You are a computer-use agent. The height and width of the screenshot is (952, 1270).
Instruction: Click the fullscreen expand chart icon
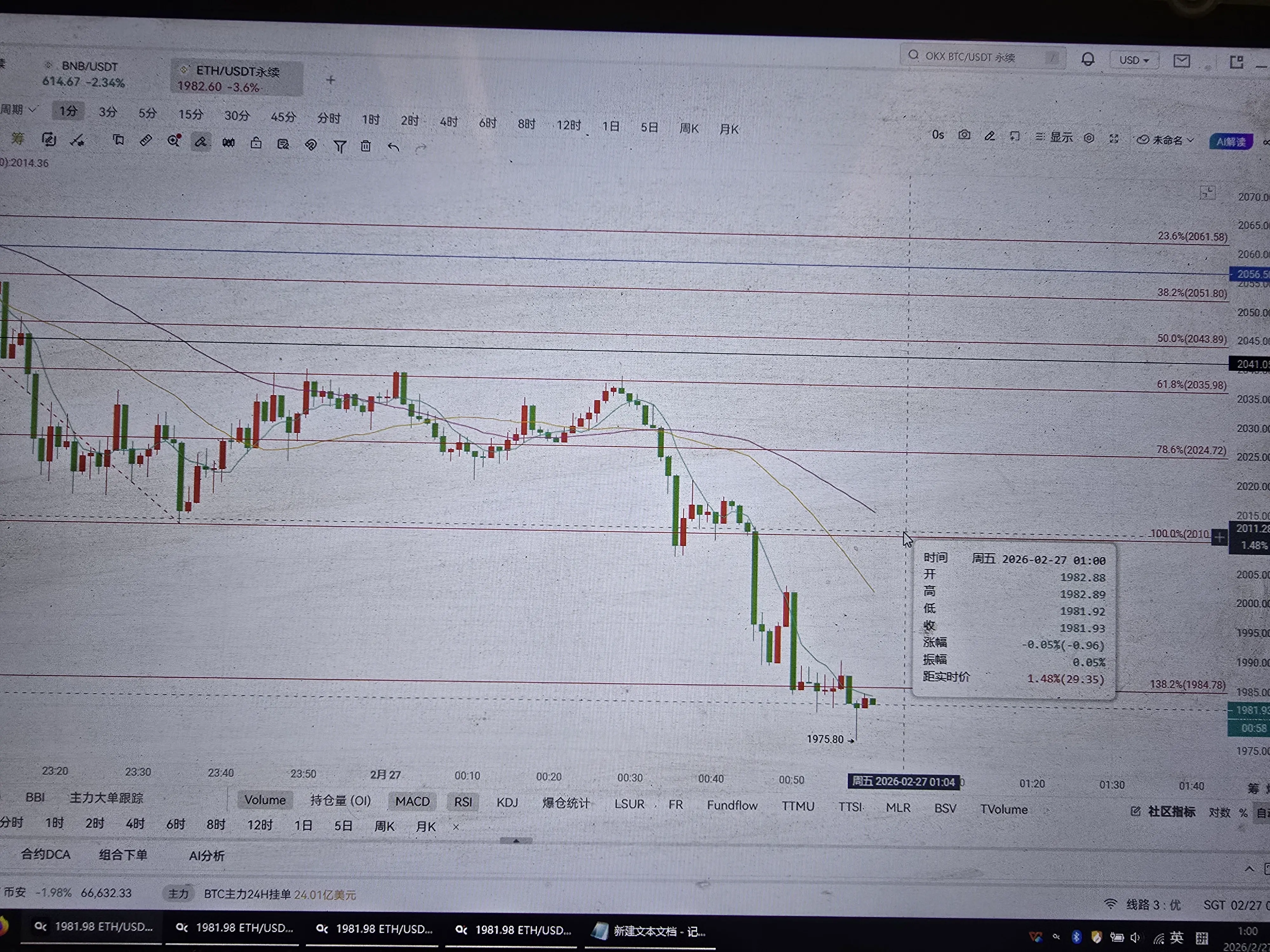tap(1114, 138)
